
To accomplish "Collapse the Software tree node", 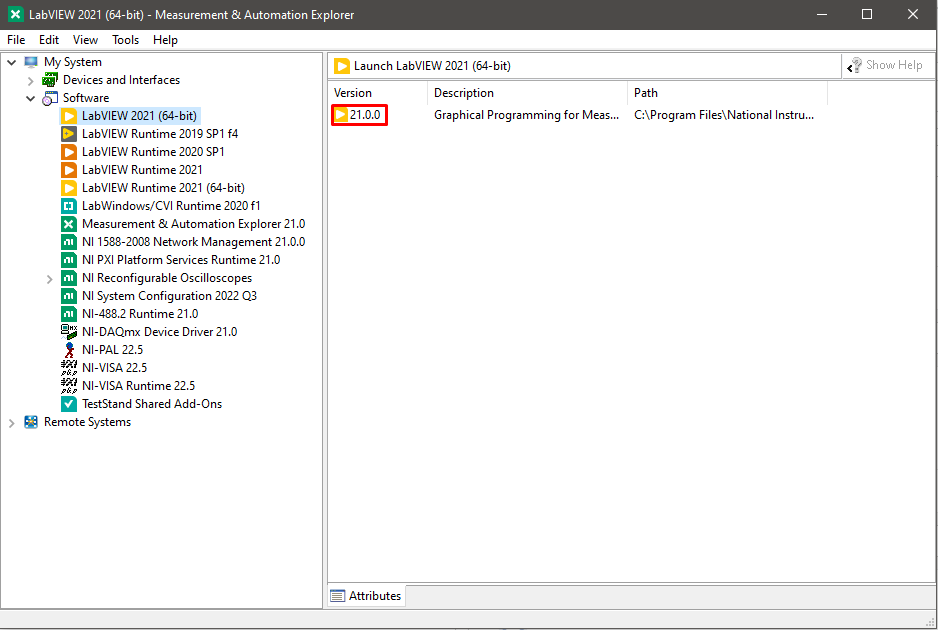I will click(x=31, y=99).
